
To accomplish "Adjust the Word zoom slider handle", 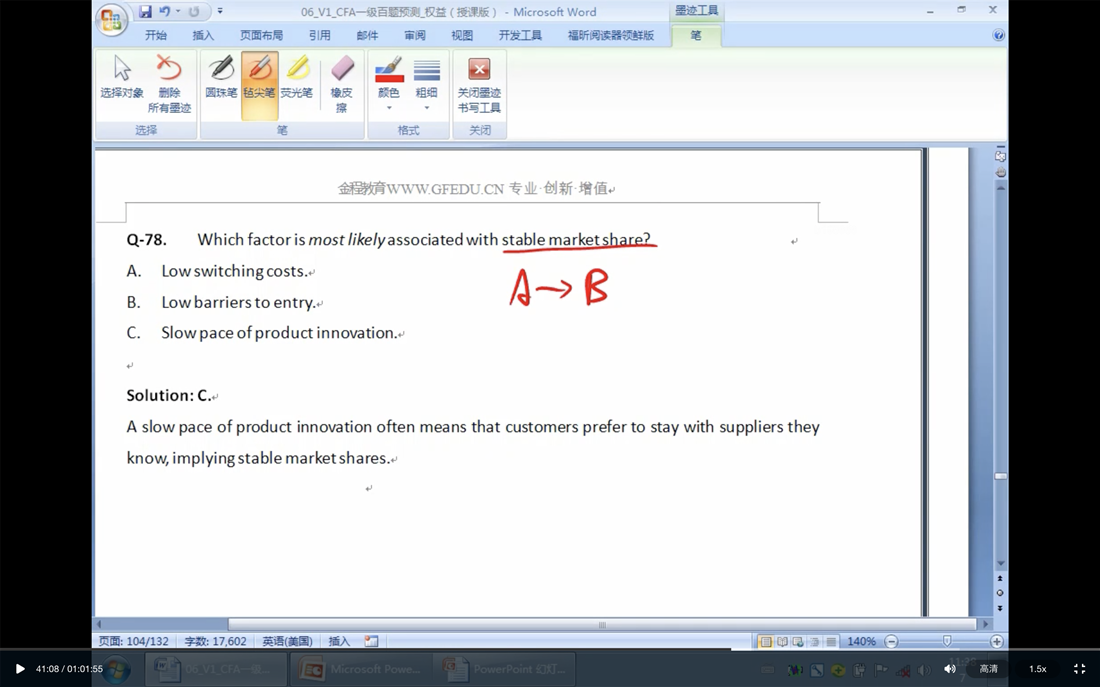I will point(946,641).
